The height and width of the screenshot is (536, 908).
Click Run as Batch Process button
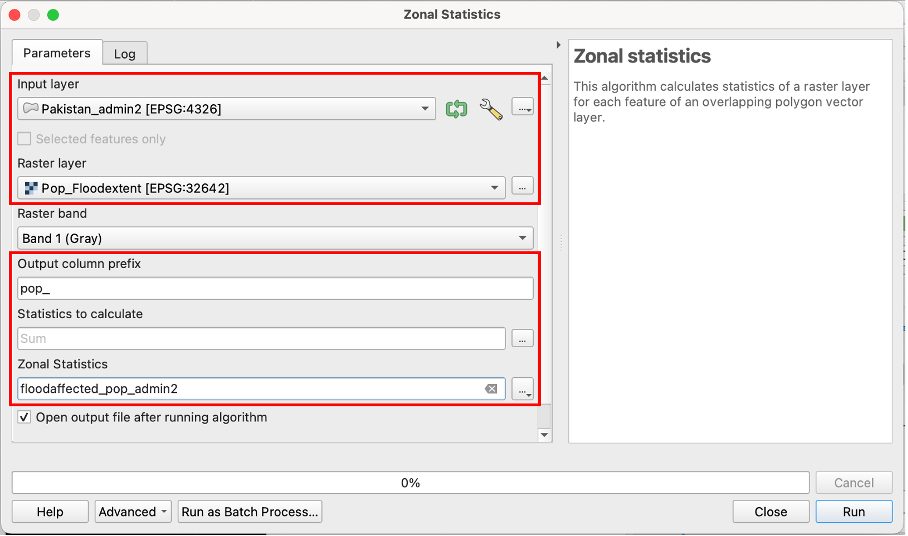tap(250, 511)
